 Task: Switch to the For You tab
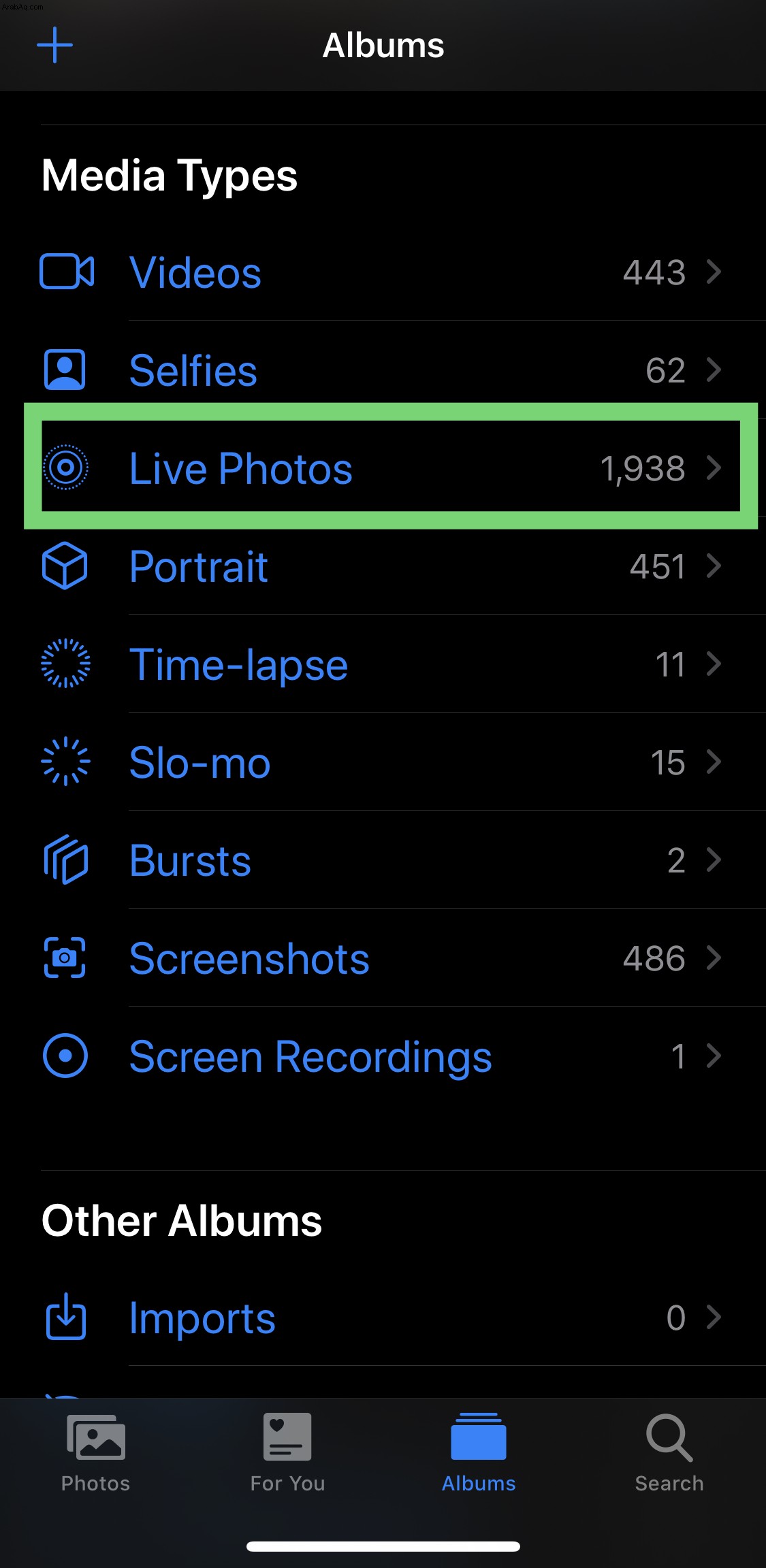[x=287, y=1453]
